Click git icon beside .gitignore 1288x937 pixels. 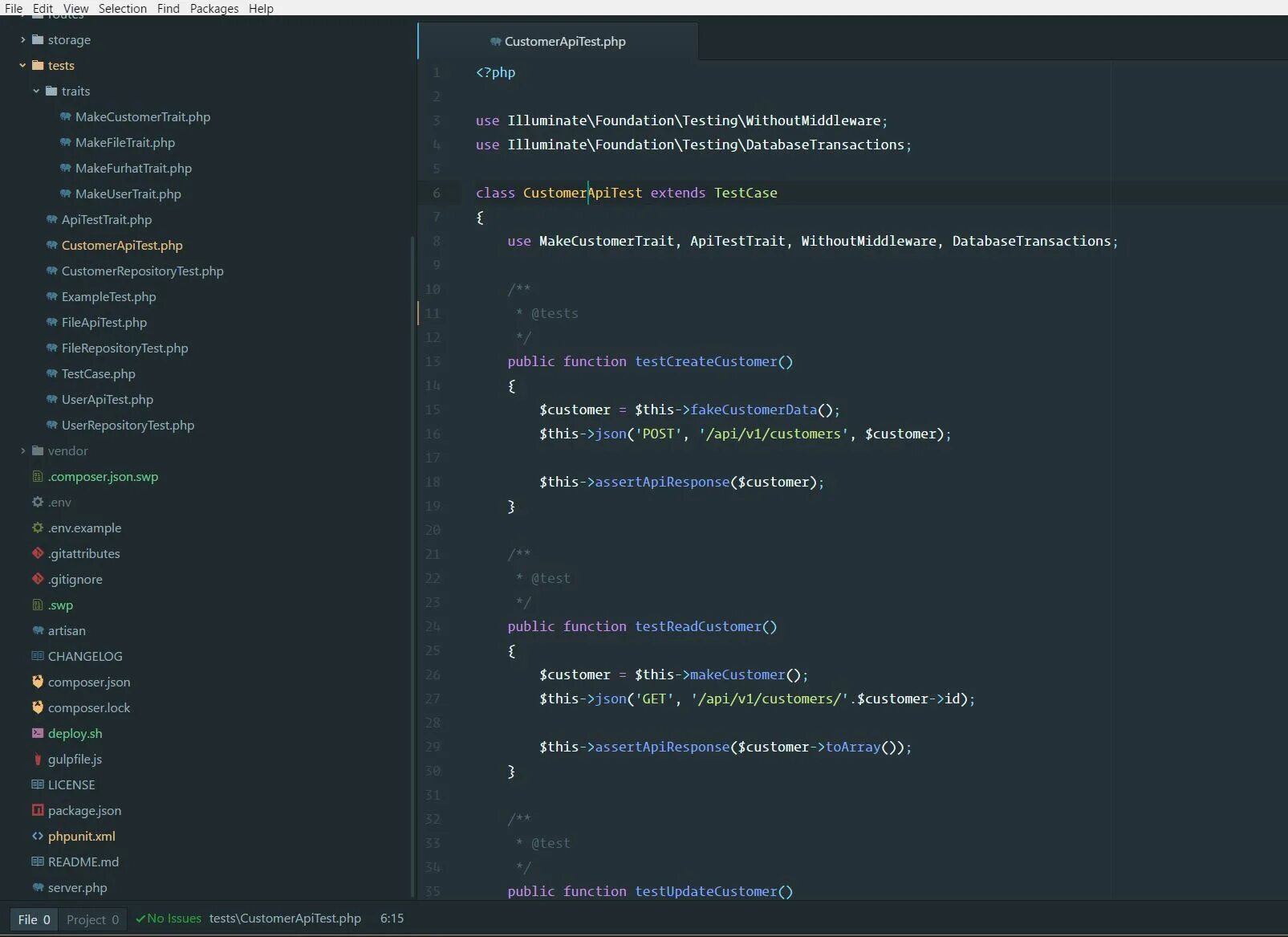tap(38, 579)
